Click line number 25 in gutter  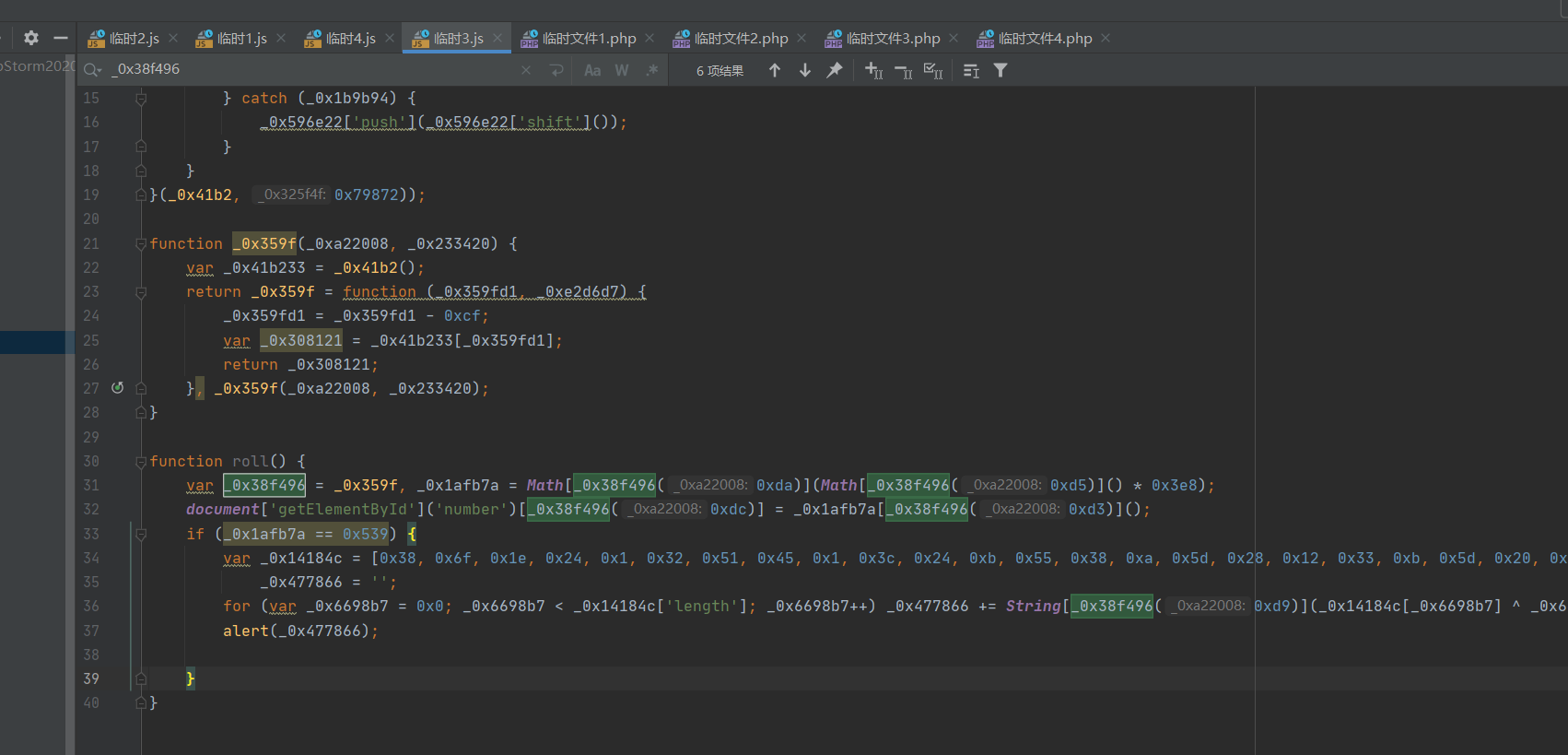point(91,340)
